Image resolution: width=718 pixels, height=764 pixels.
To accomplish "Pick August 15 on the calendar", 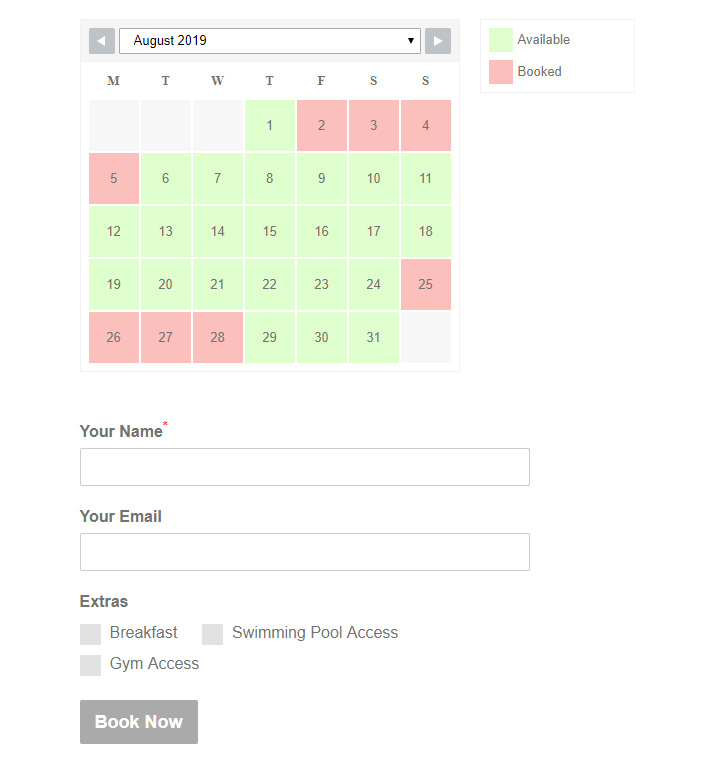I will coord(270,232).
